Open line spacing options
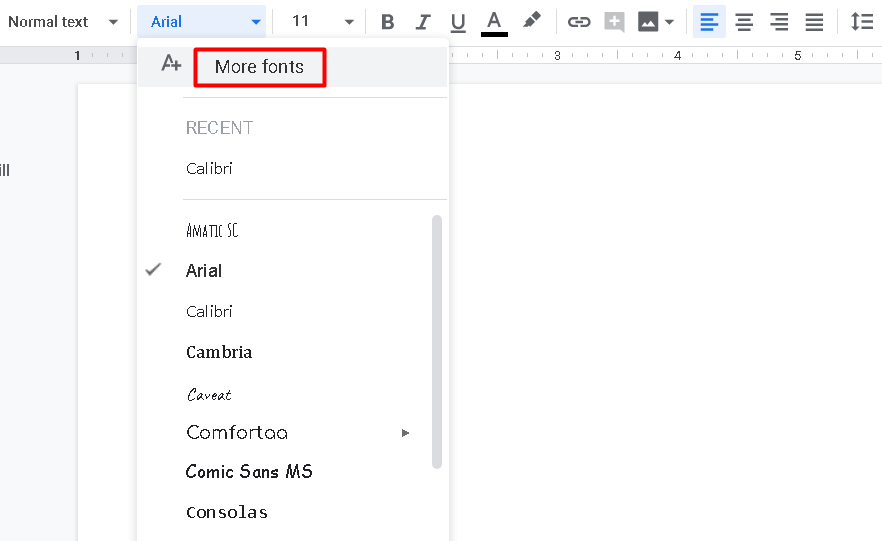 click(x=862, y=22)
